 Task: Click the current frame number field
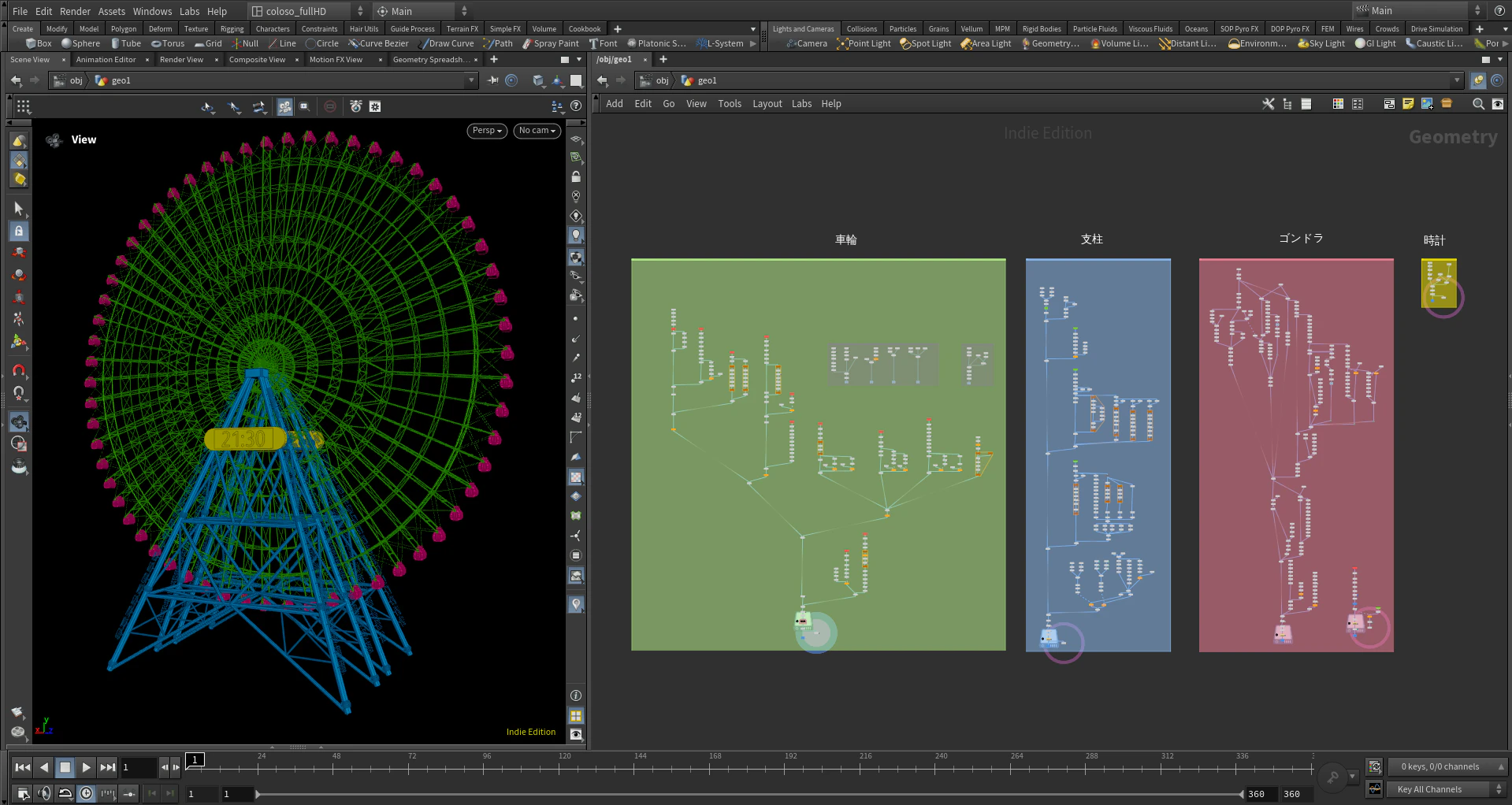(x=138, y=767)
